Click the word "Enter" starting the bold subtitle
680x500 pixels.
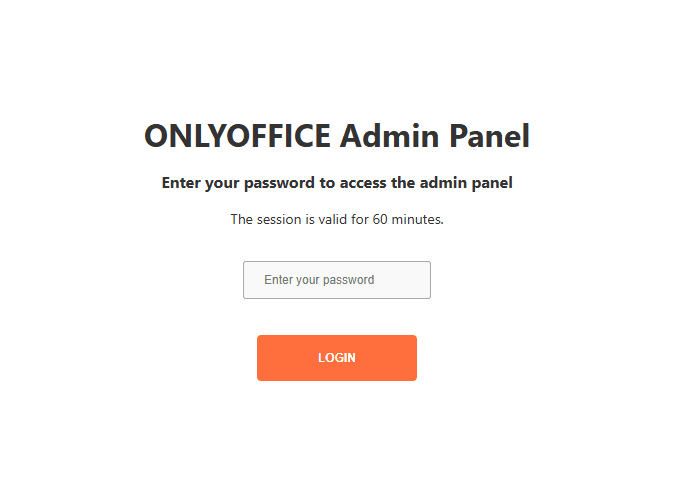click(180, 184)
